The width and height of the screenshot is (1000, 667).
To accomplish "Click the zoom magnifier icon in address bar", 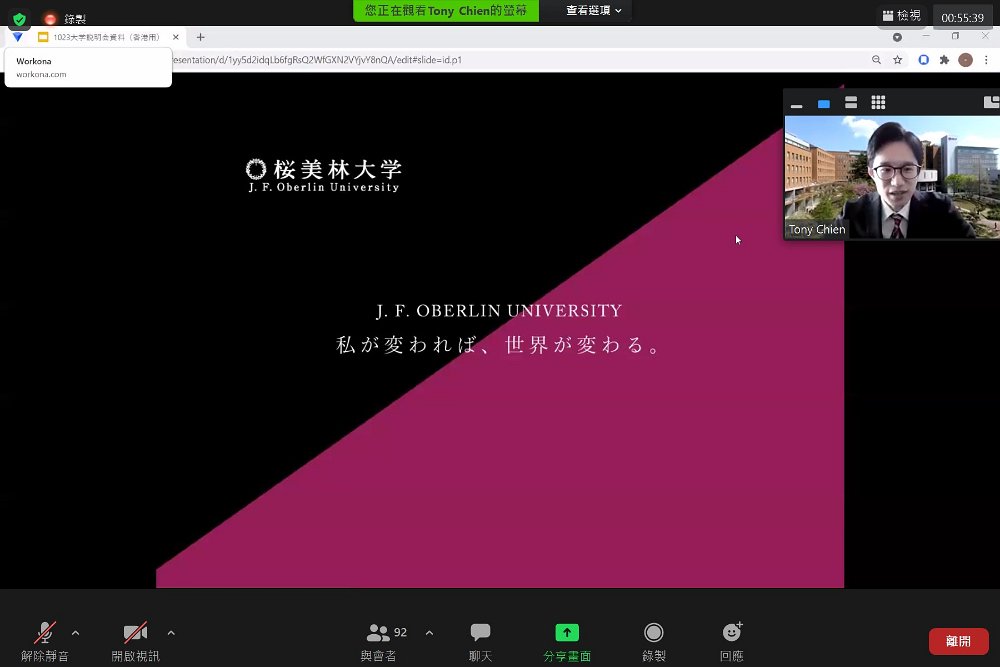I will coord(876,60).
